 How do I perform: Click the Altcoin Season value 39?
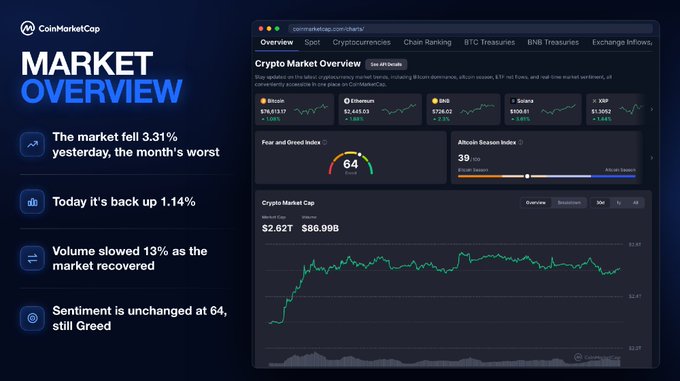pyautogui.click(x=464, y=158)
